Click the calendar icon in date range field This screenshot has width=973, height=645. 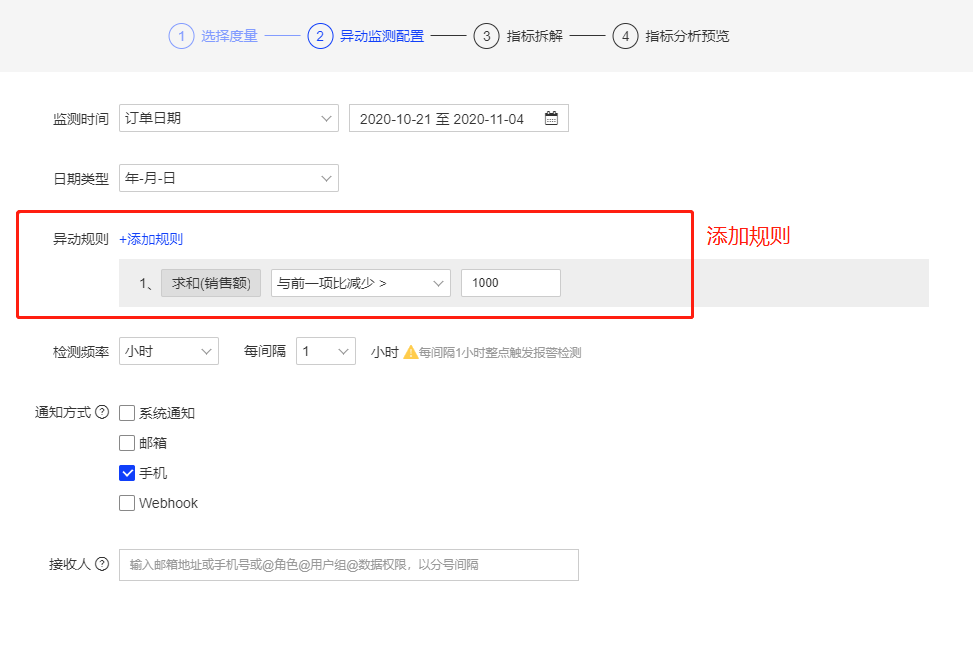[x=551, y=118]
